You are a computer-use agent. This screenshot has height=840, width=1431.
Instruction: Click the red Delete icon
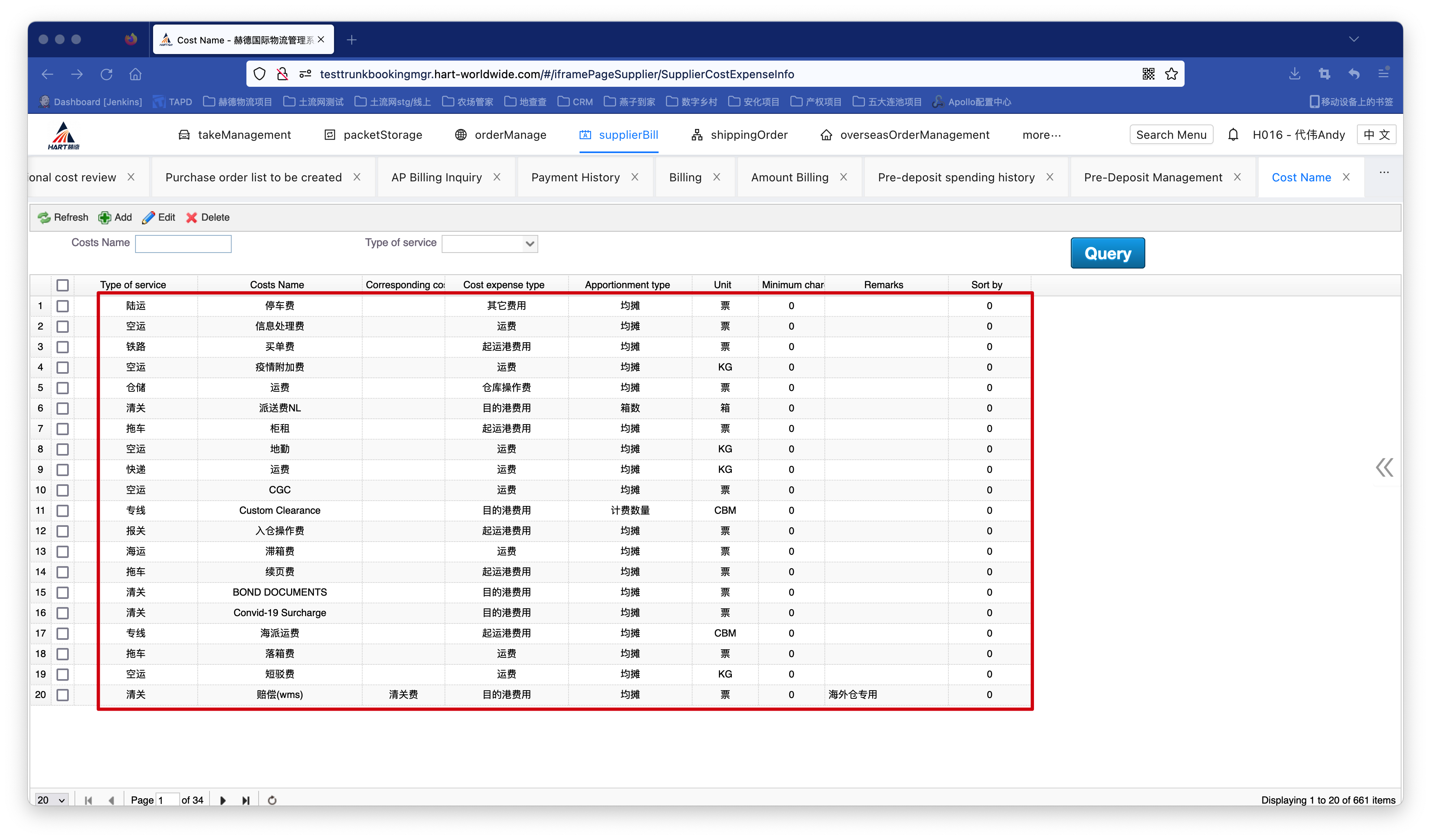click(192, 217)
